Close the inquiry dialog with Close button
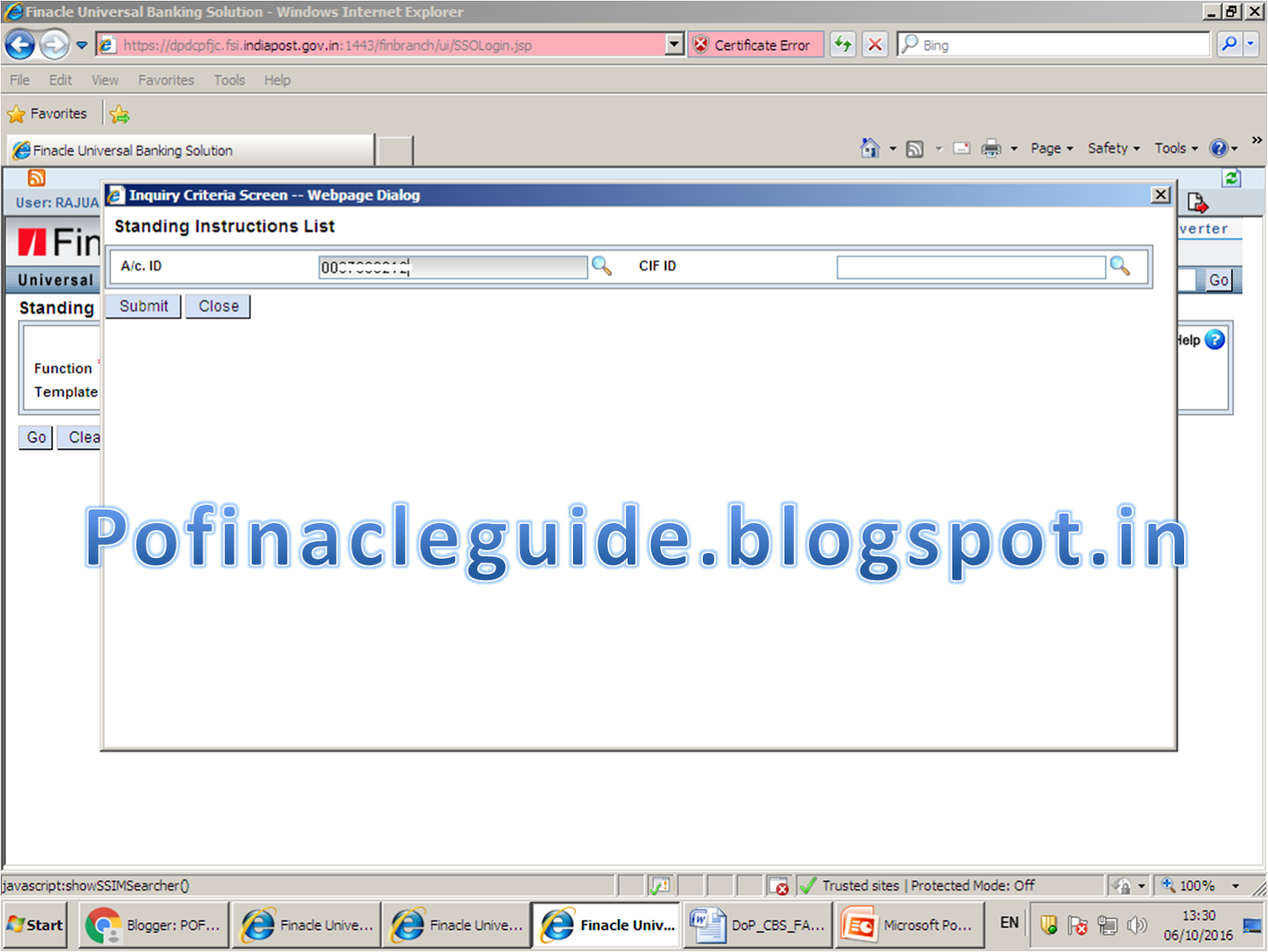 pyautogui.click(x=217, y=306)
